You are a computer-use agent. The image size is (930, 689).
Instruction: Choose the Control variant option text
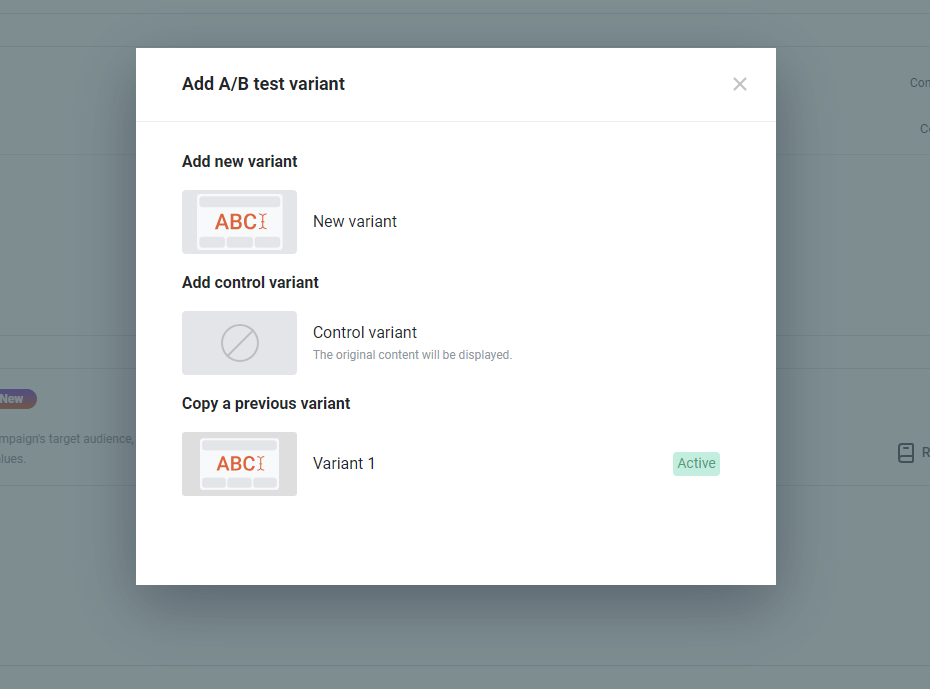click(365, 333)
